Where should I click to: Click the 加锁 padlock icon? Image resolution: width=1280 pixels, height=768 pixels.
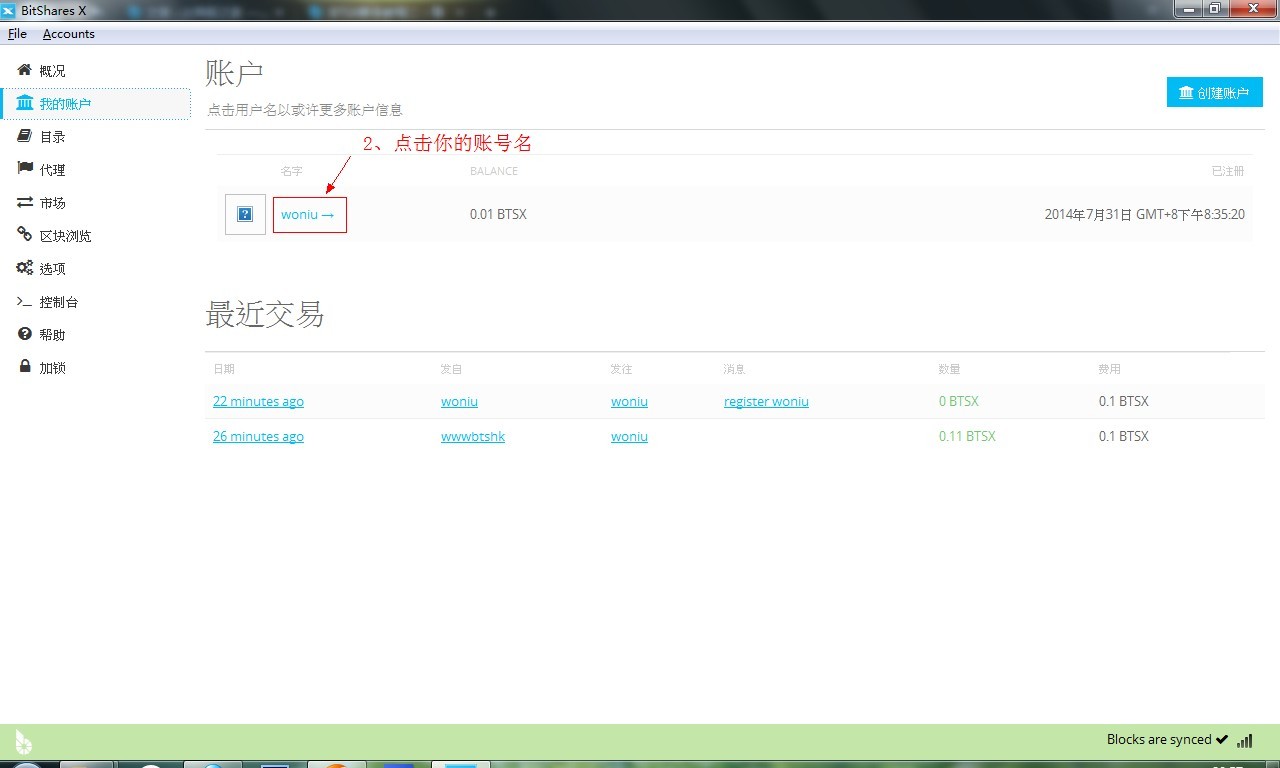click(25, 367)
